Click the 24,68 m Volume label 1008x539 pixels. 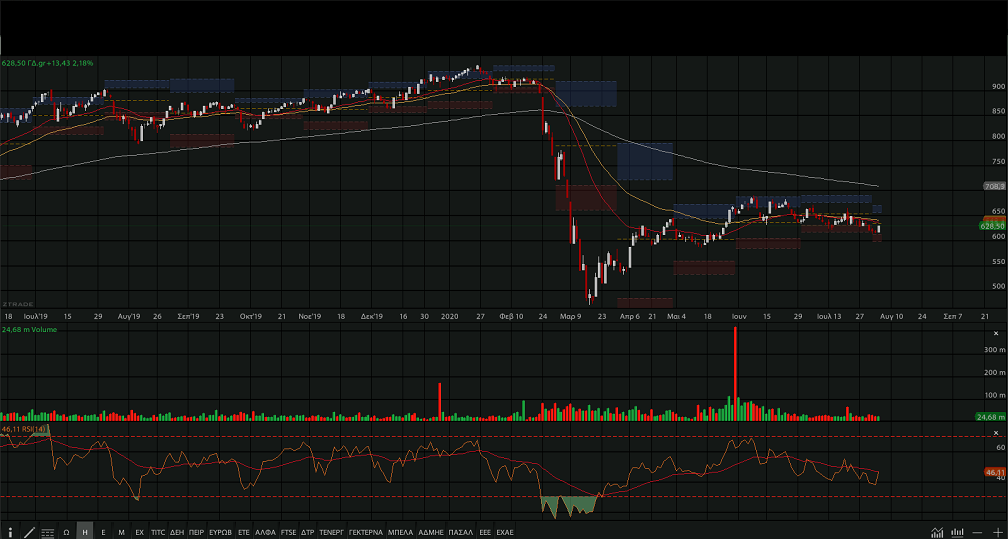click(30, 329)
